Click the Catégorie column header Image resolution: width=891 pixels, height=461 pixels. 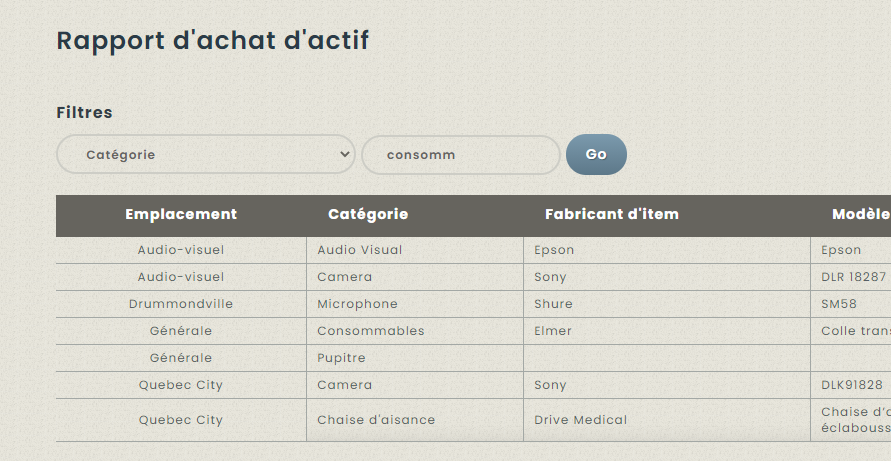368,214
